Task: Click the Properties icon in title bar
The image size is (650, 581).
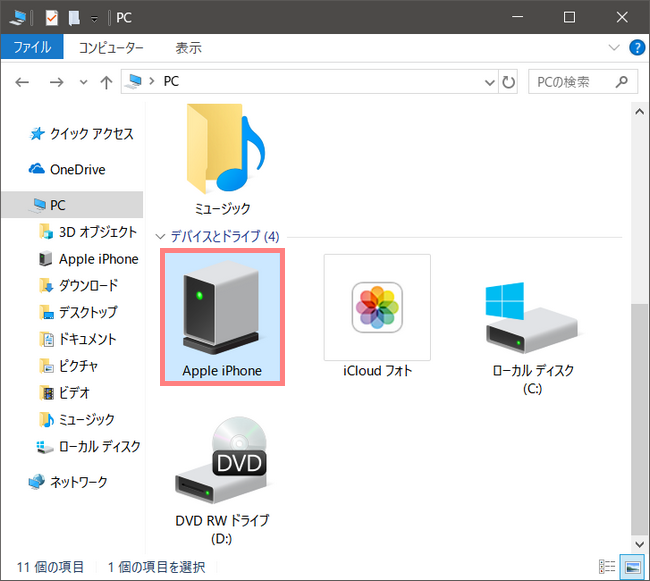Action: (51, 18)
